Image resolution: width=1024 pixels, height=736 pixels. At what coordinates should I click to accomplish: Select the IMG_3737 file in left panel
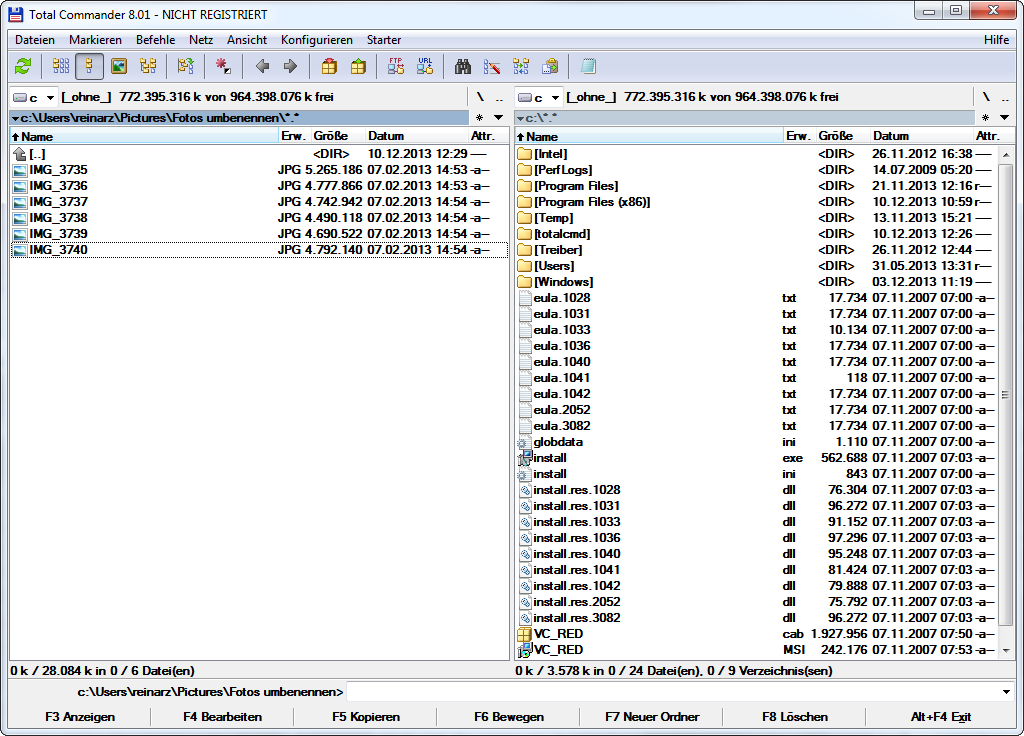click(x=58, y=202)
